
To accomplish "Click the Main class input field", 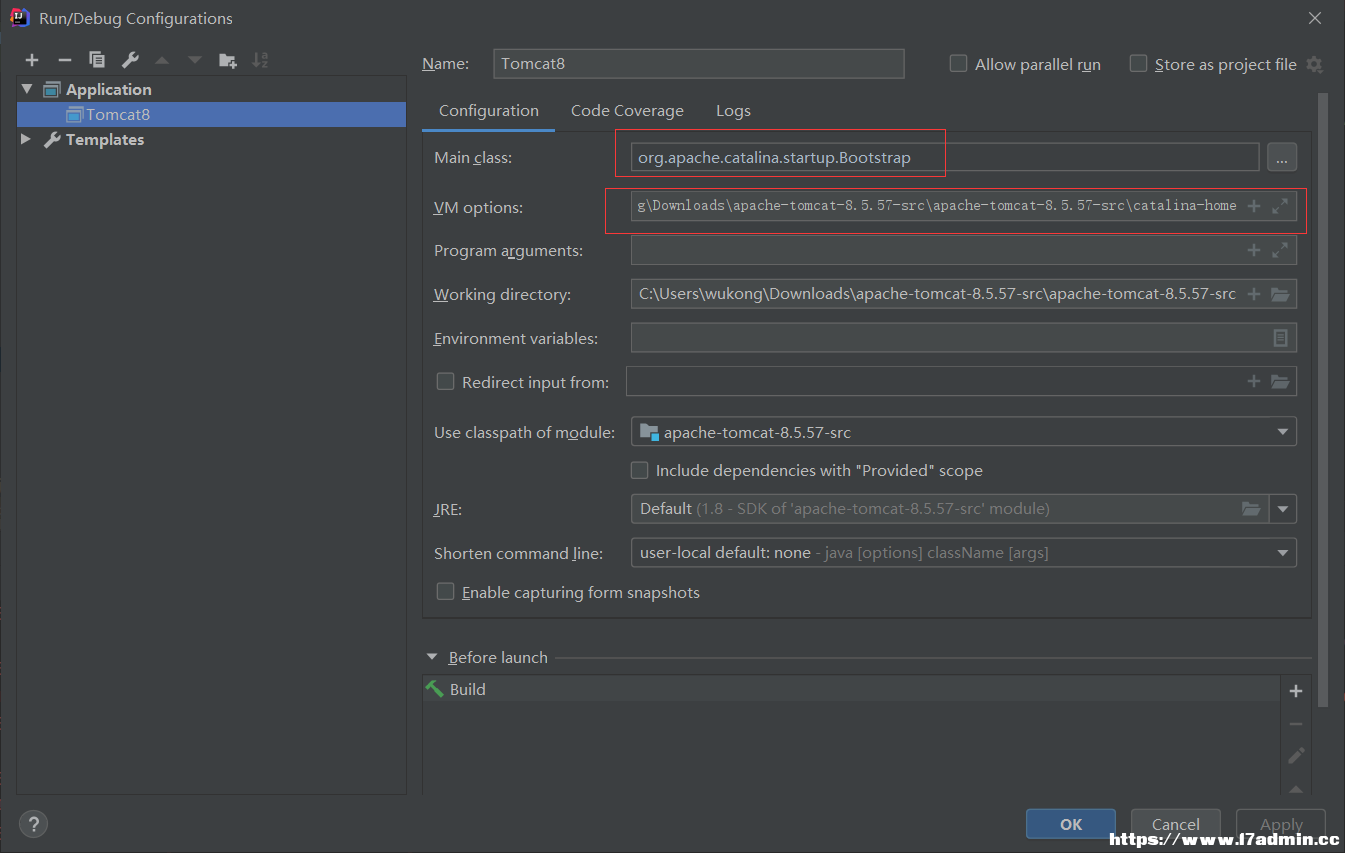I will [x=945, y=157].
